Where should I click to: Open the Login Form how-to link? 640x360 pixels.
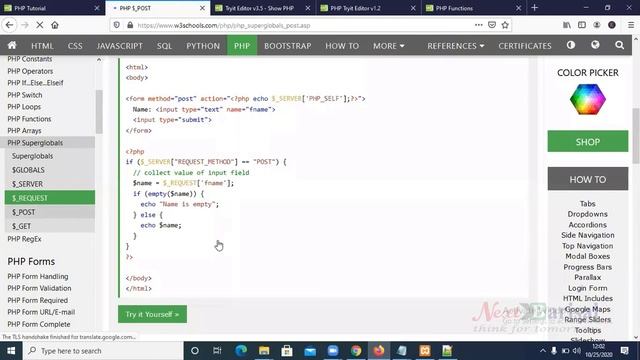587,288
